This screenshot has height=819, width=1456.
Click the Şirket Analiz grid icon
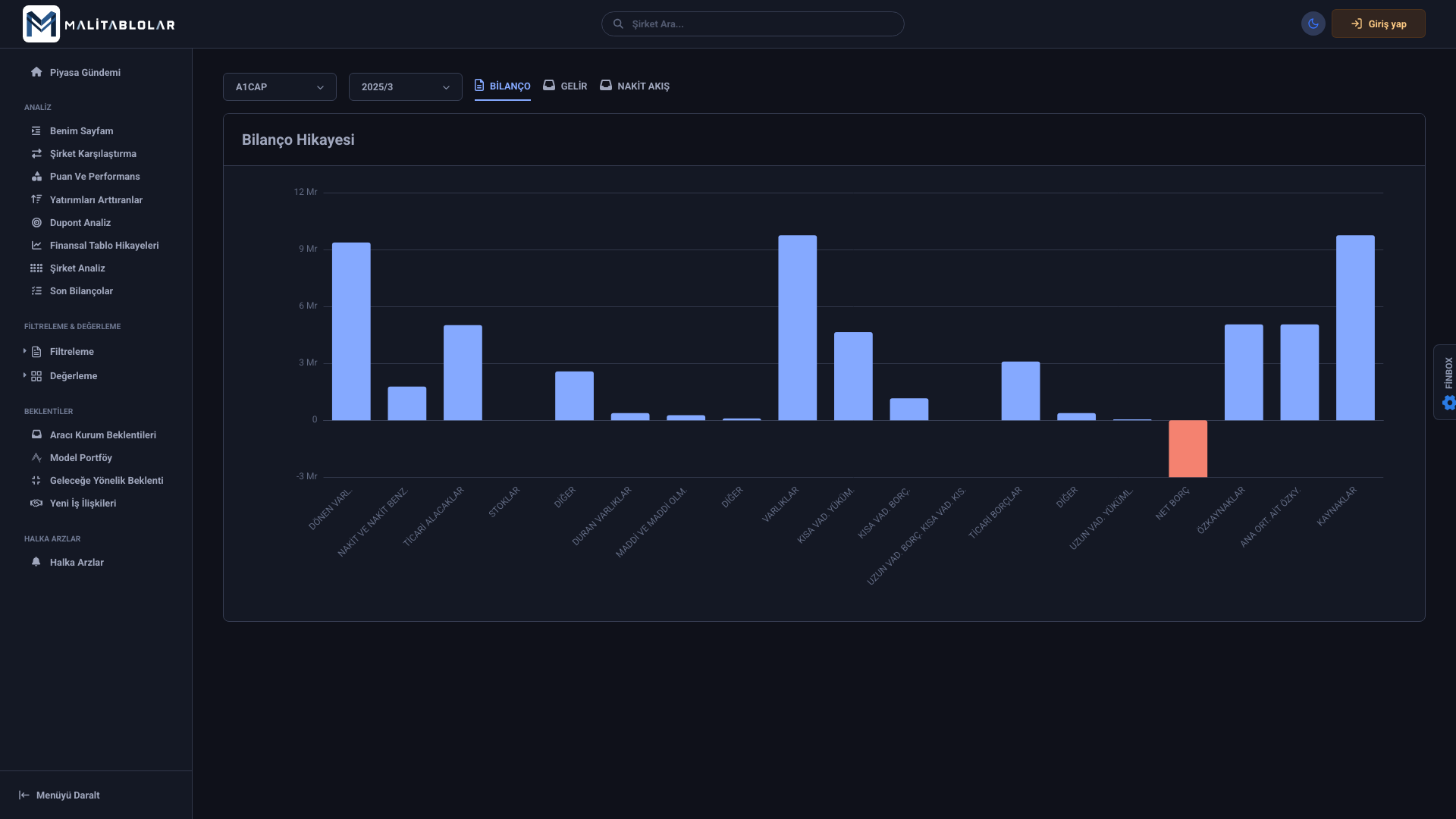tap(36, 268)
